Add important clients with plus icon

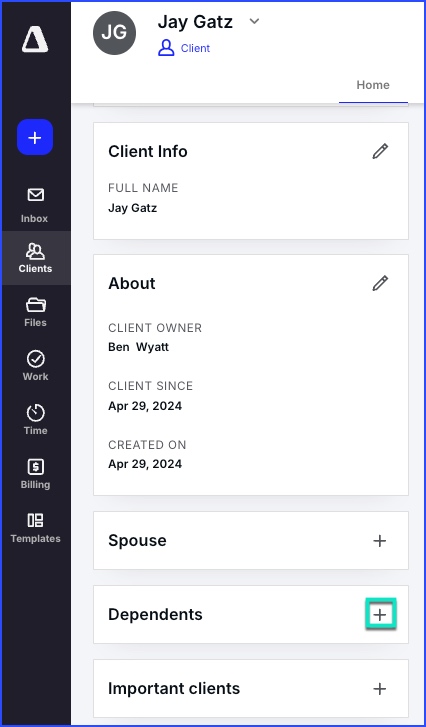click(380, 689)
